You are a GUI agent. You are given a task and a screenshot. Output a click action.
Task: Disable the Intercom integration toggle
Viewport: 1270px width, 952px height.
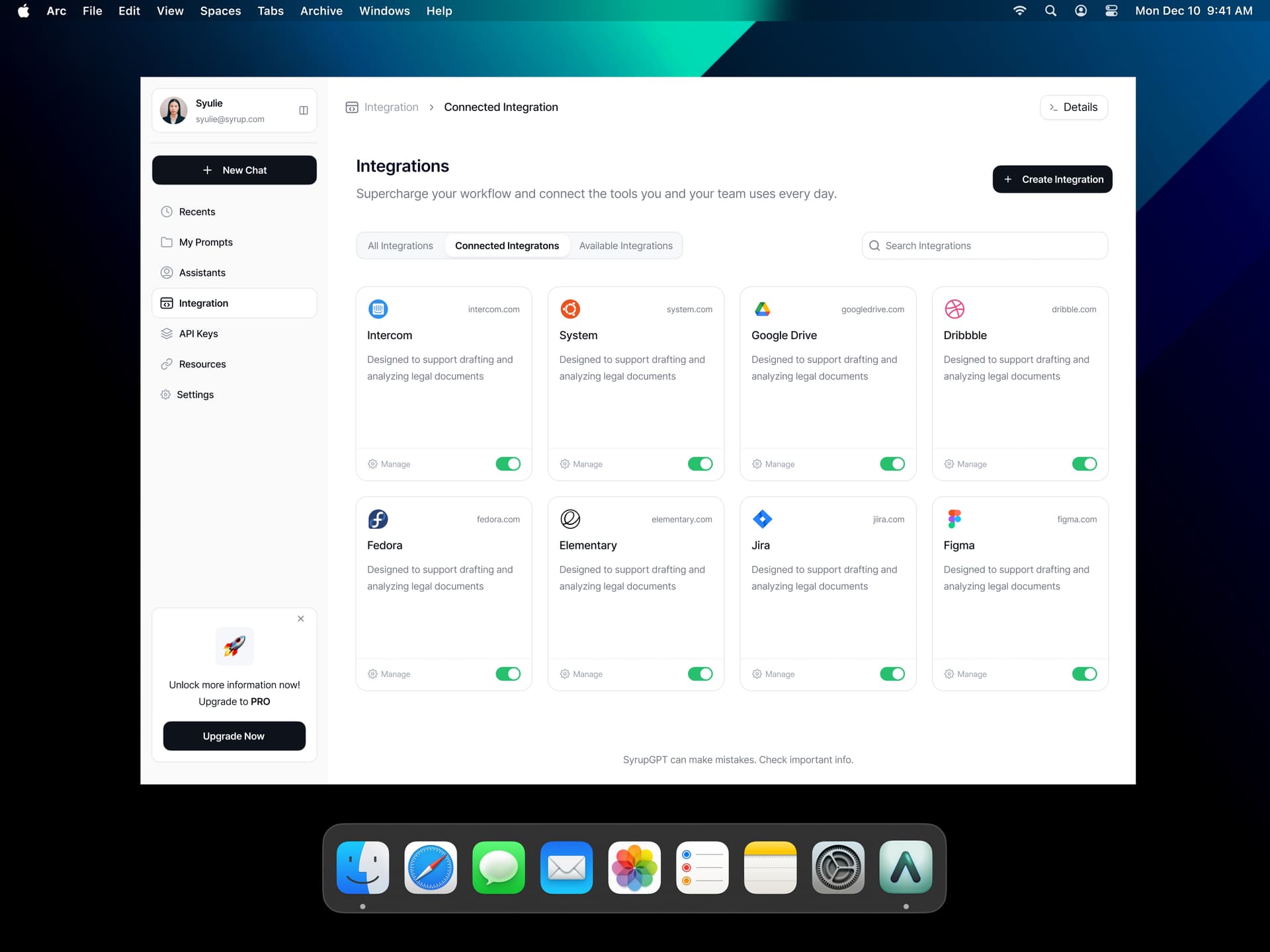(x=508, y=463)
